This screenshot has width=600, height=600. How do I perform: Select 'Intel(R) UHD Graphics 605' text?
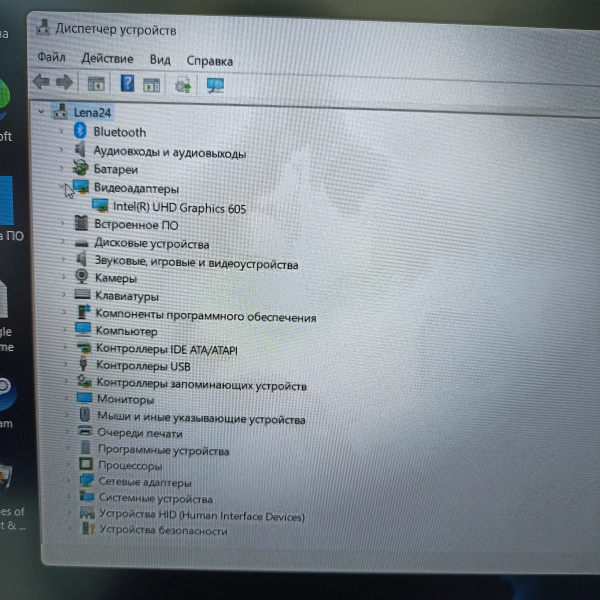[179, 208]
